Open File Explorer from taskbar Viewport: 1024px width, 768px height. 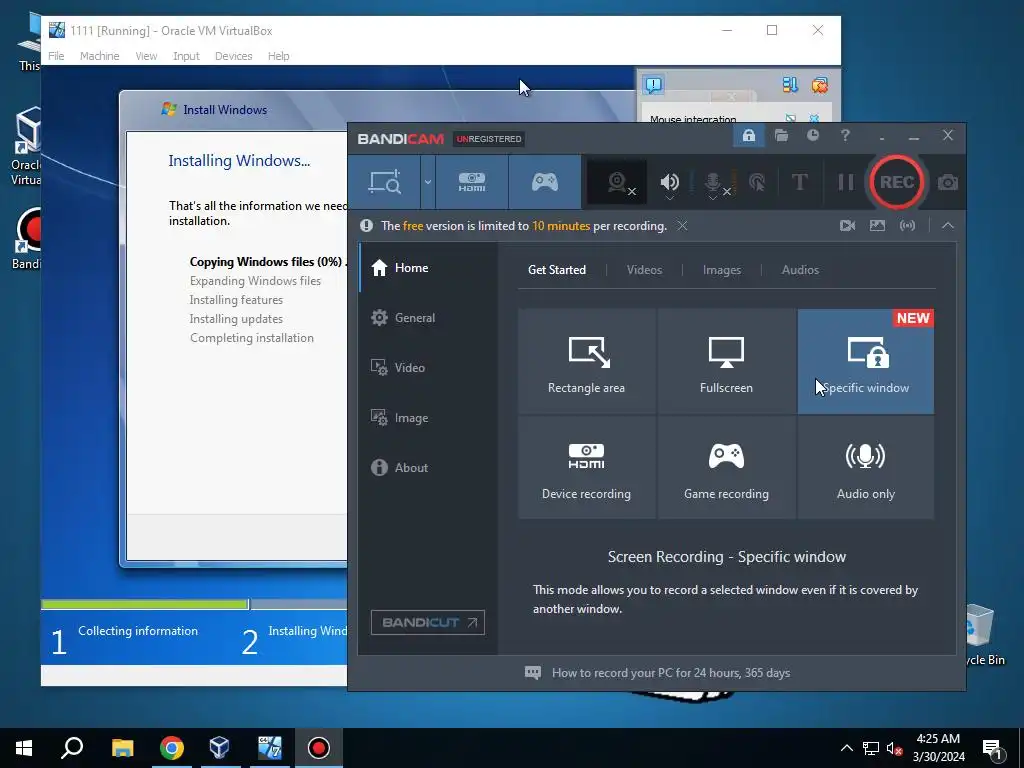[122, 748]
